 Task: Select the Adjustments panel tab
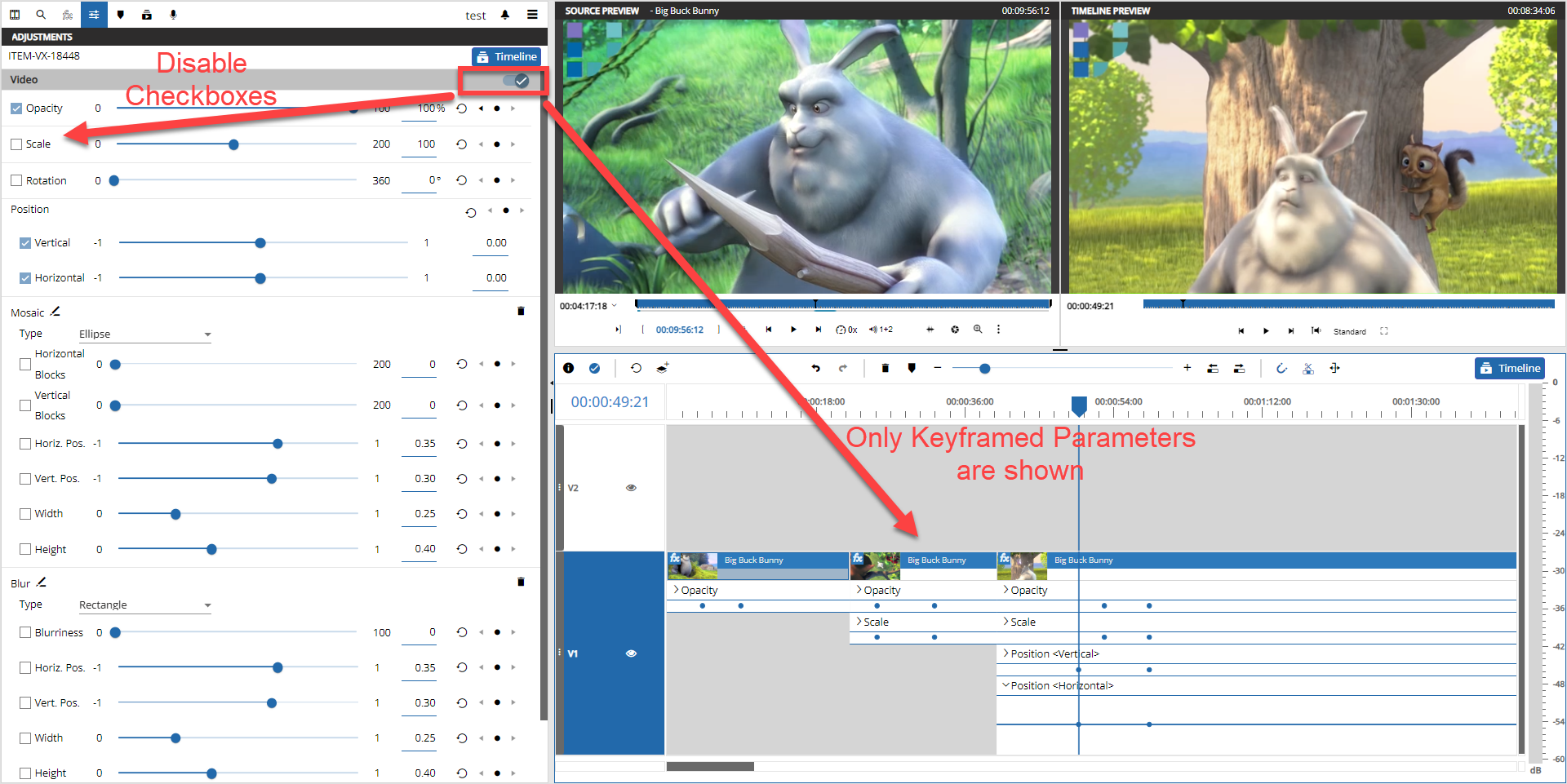click(x=94, y=15)
